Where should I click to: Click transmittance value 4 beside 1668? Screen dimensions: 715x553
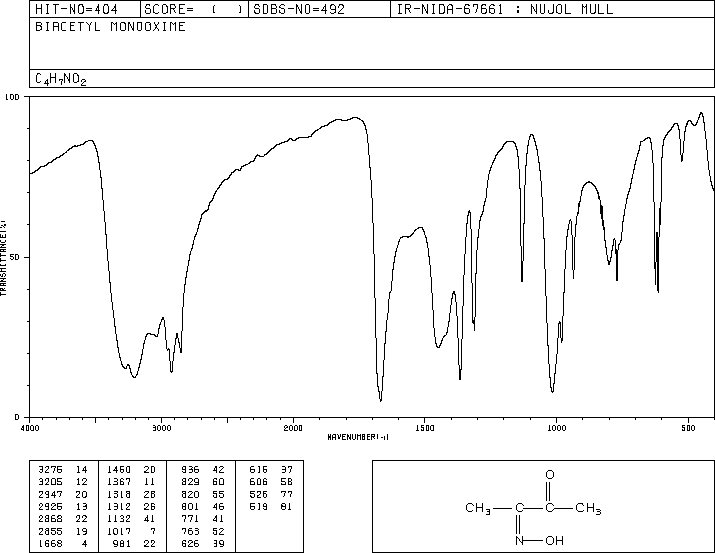click(x=84, y=543)
